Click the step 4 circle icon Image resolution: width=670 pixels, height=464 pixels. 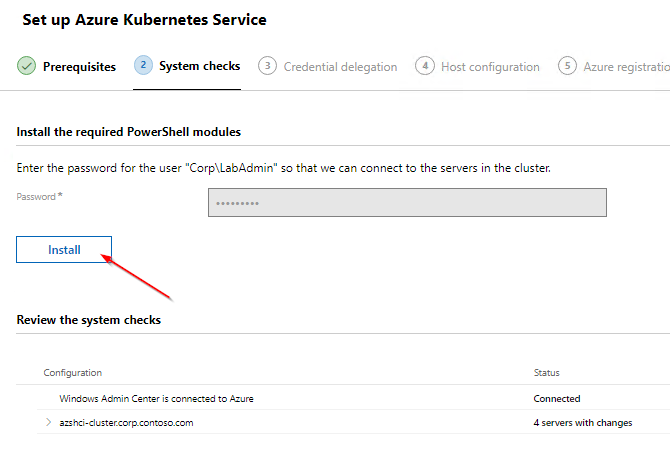point(425,66)
